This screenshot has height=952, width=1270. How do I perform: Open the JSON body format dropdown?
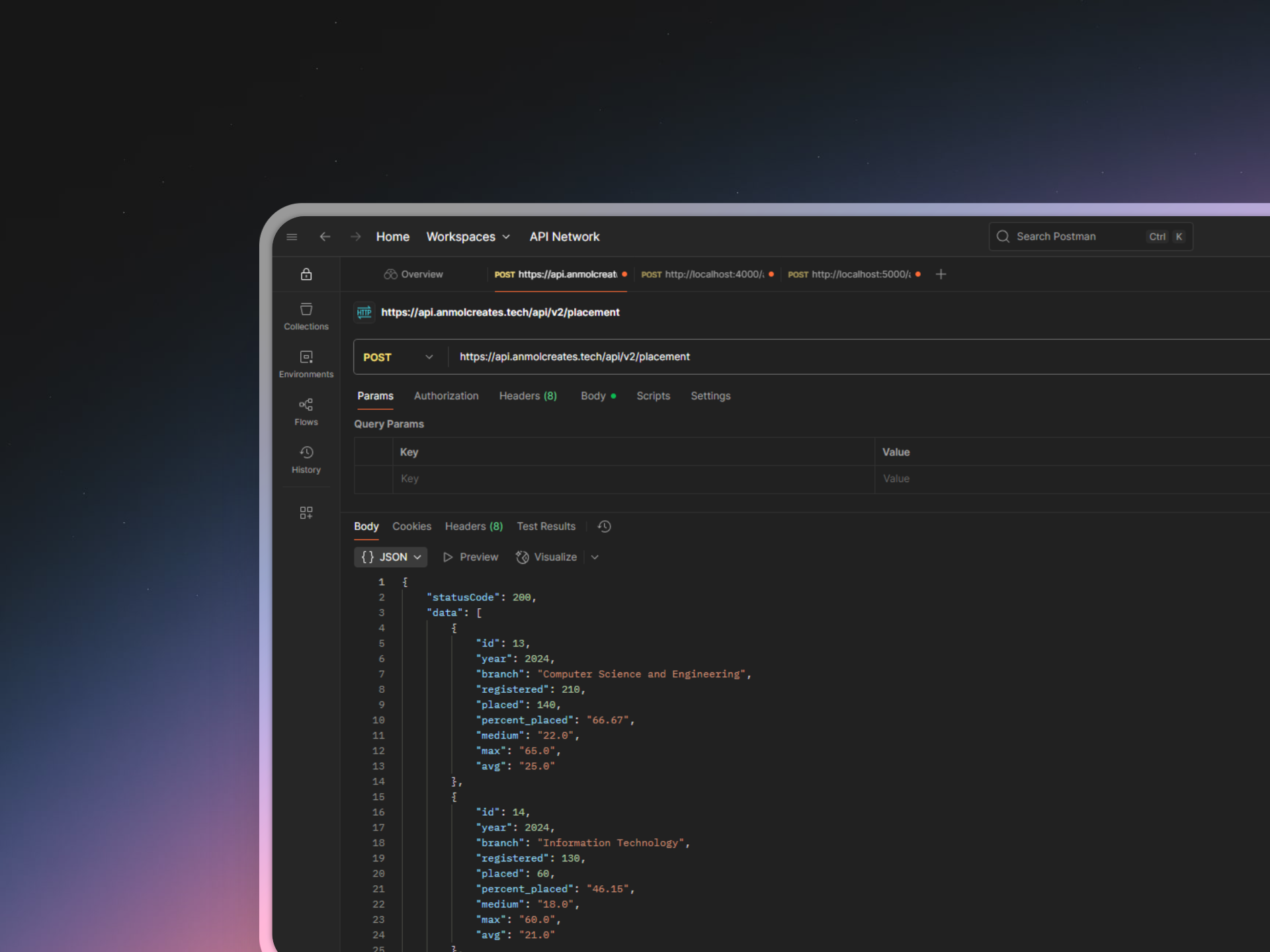point(416,557)
